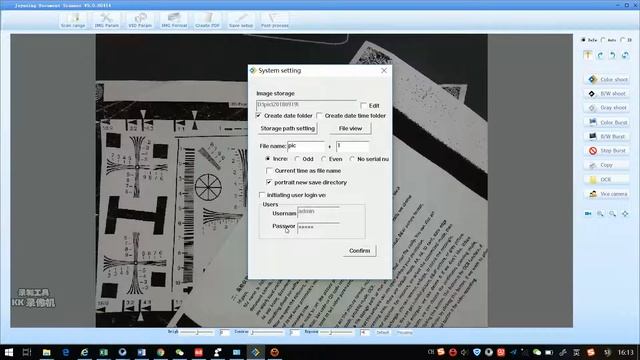Select the first capture mode radio in side panel
640x360 pixels.
(583, 40)
